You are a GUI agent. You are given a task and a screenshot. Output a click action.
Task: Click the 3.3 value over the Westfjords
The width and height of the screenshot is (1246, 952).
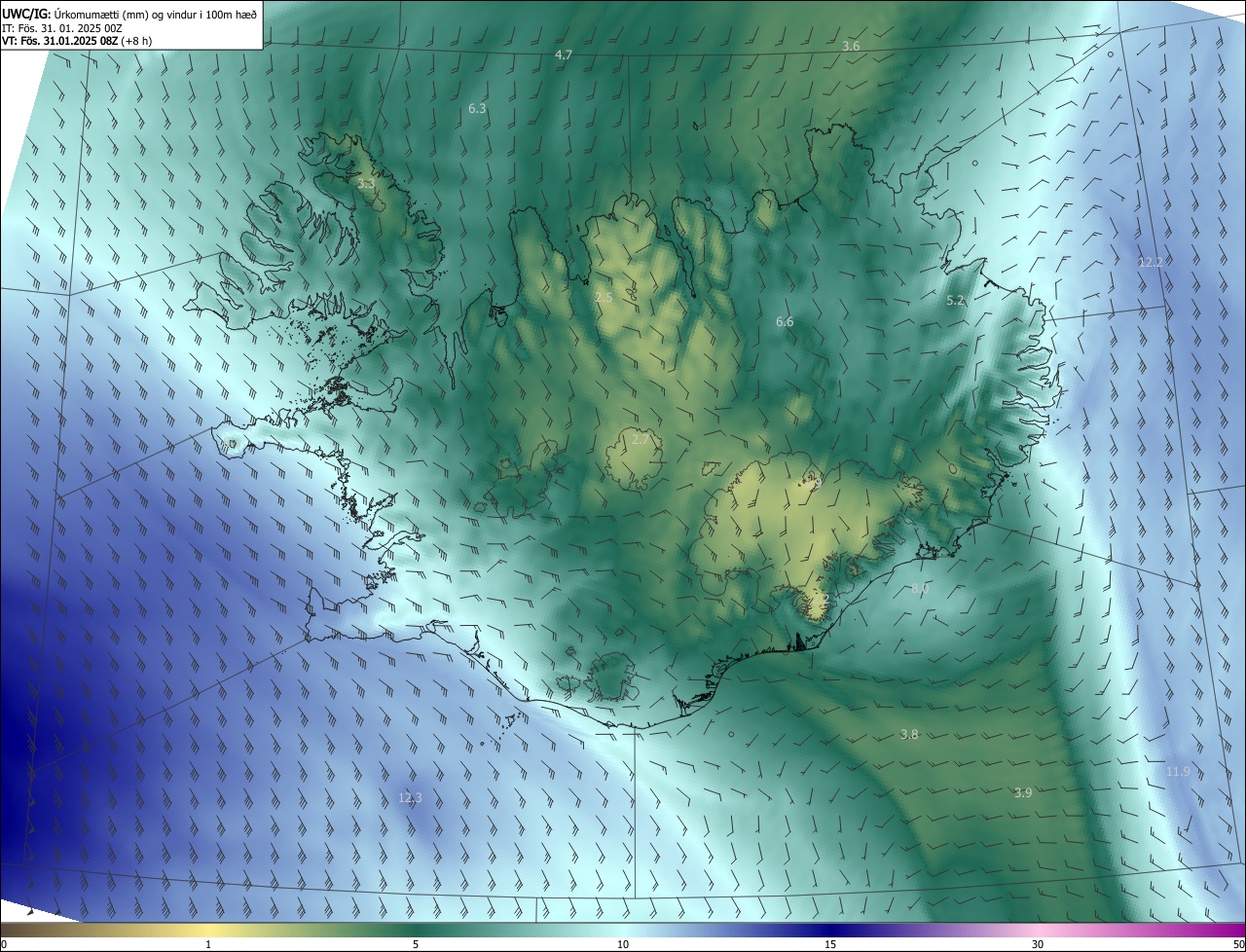pos(365,183)
